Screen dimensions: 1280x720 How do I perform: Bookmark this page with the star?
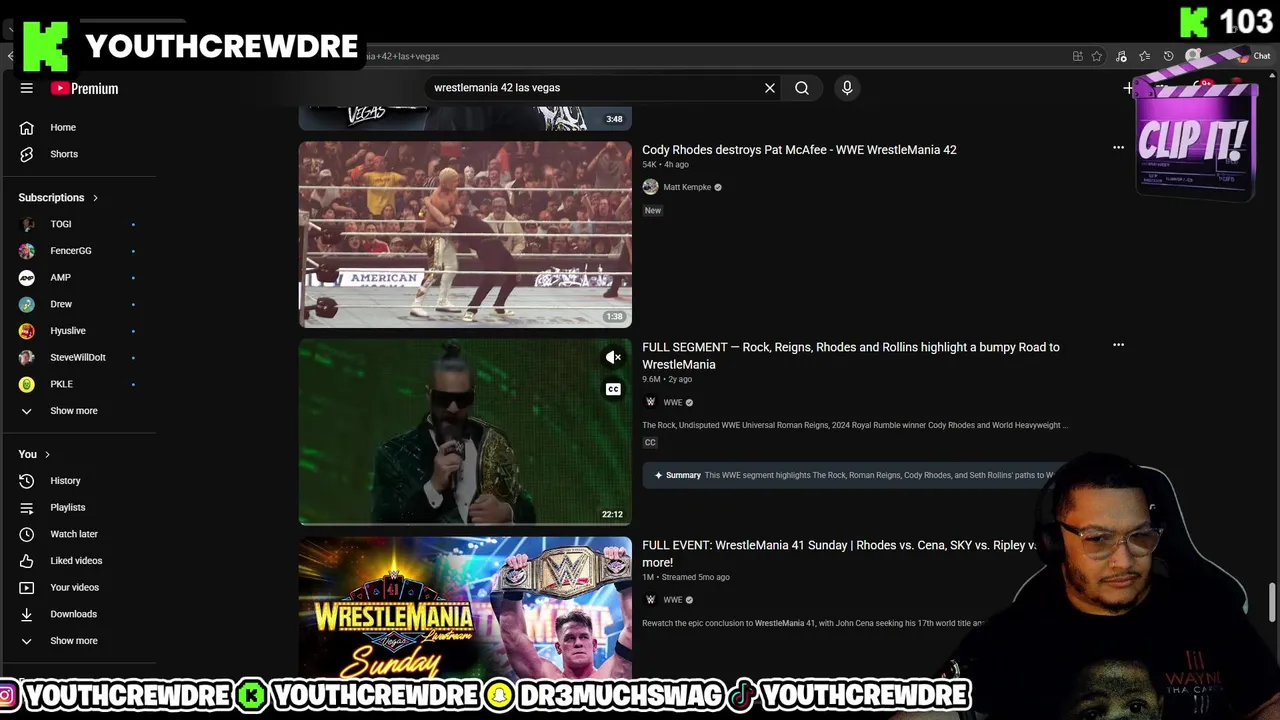click(x=1097, y=56)
